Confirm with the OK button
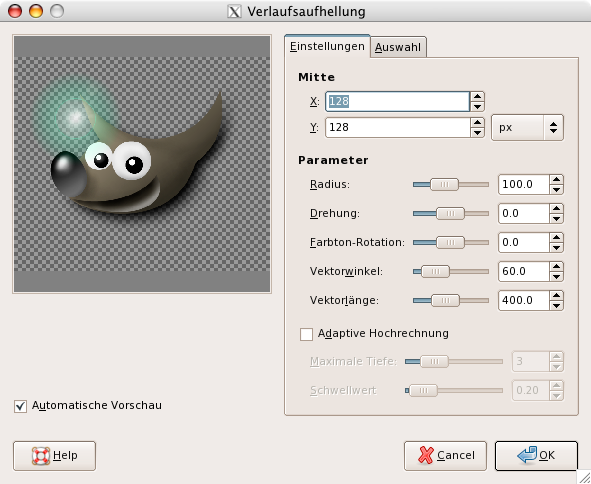591x484 pixels. point(536,456)
